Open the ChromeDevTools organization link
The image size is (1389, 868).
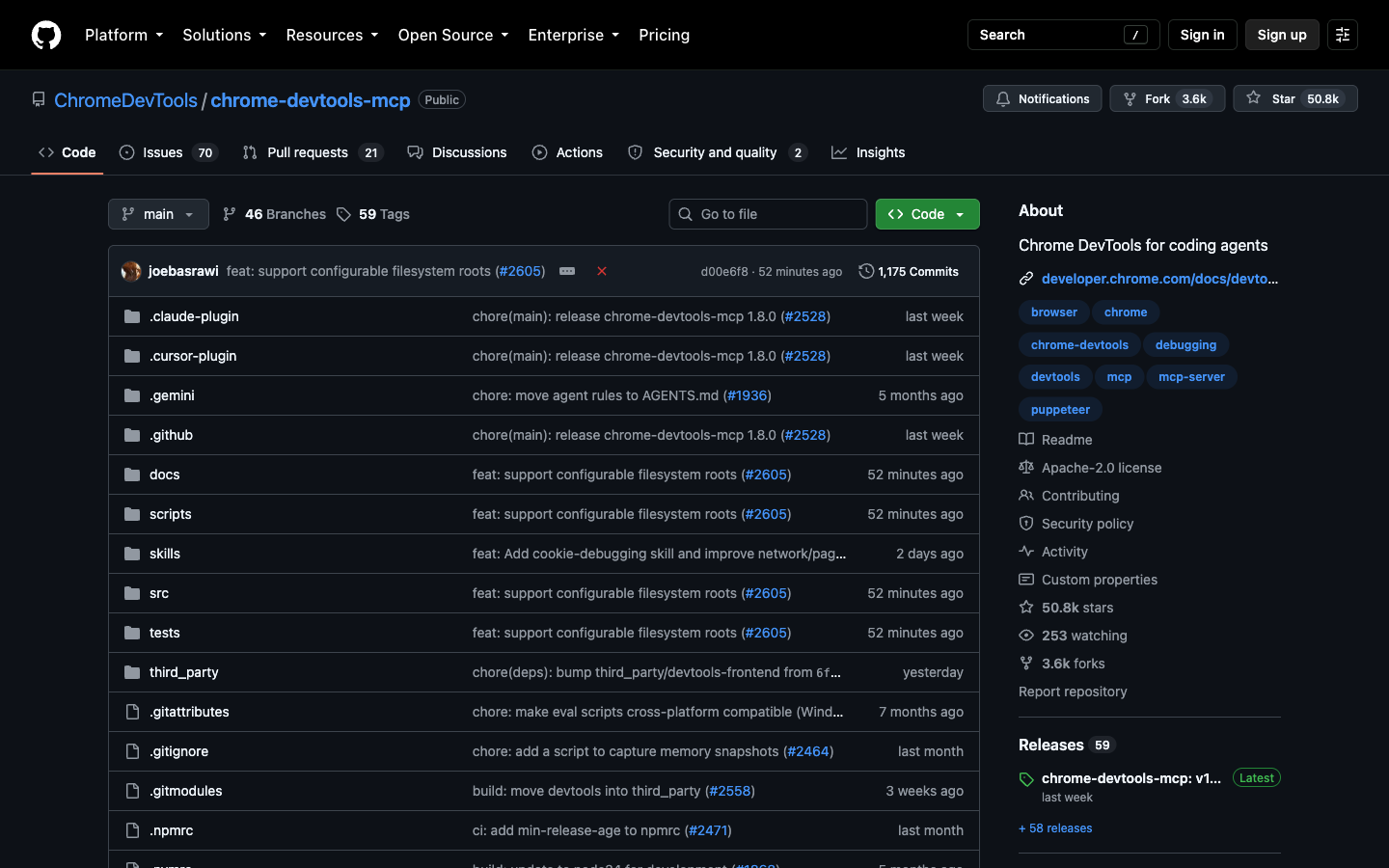pos(125,100)
